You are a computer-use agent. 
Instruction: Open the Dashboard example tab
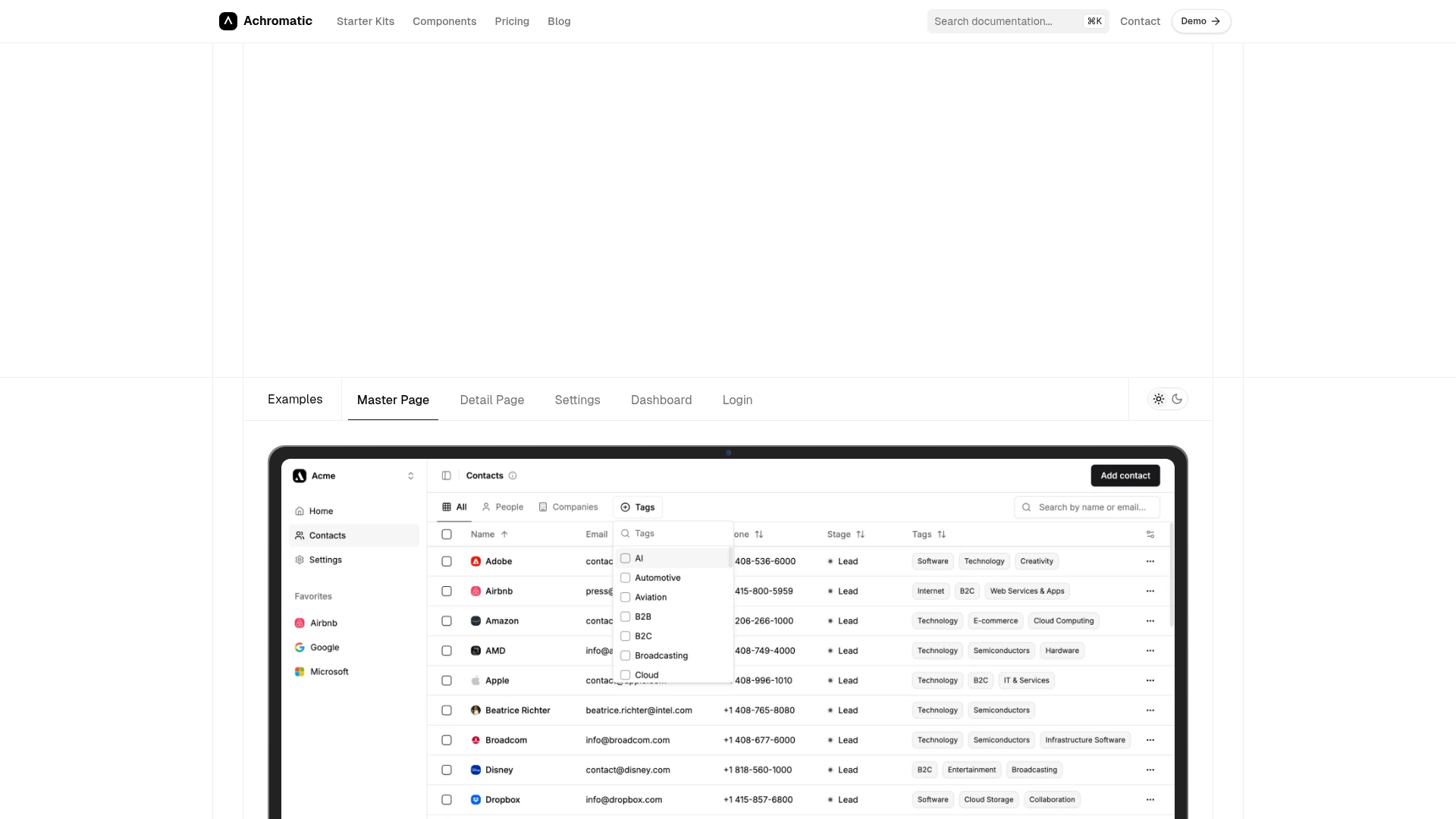point(661,400)
